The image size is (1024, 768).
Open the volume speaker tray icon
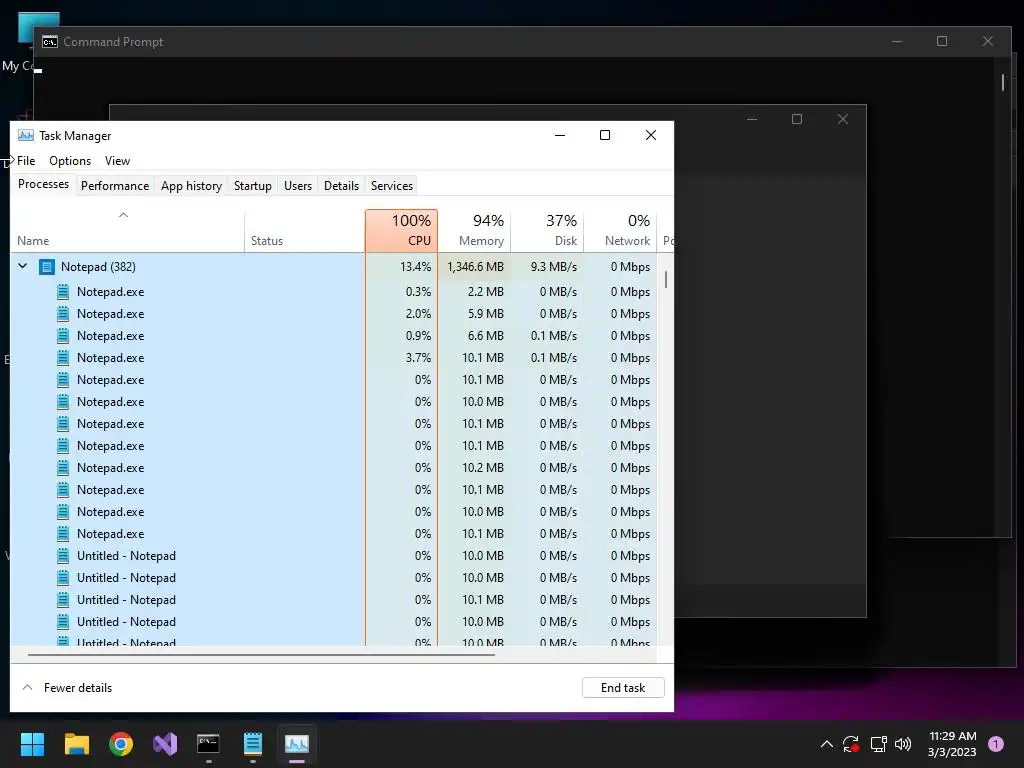[x=903, y=744]
